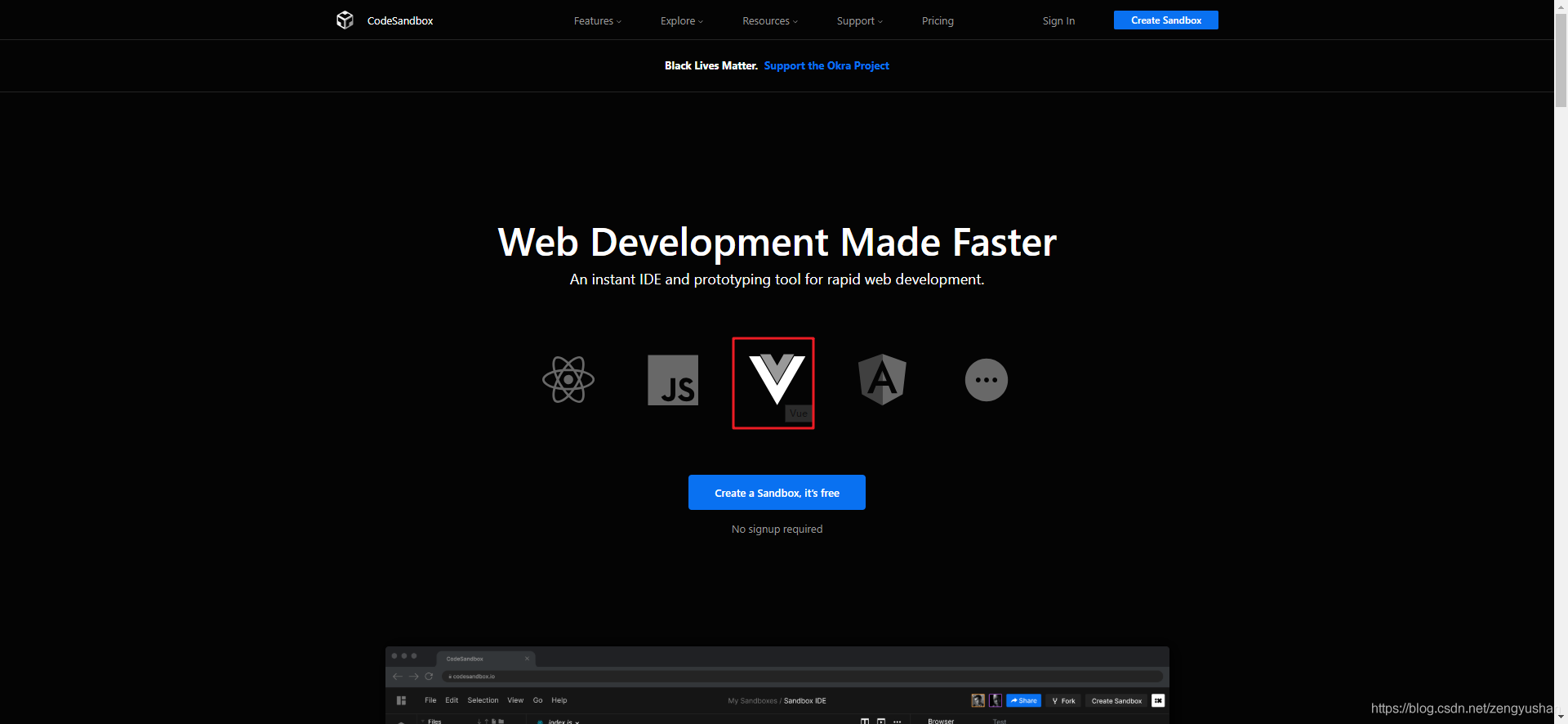Click the dashboard grid icon in preview IDE
This screenshot has width=1568, height=724.
point(401,700)
